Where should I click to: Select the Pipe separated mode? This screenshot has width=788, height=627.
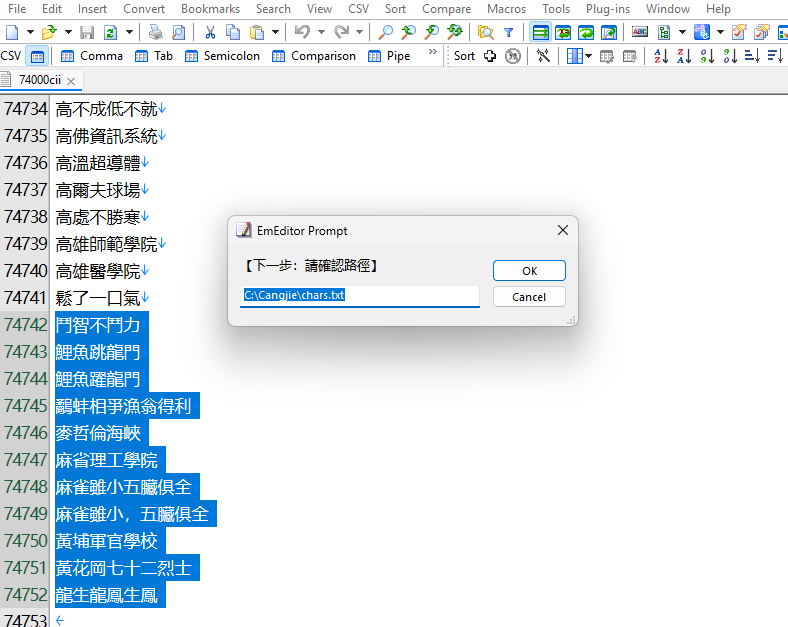click(x=389, y=56)
